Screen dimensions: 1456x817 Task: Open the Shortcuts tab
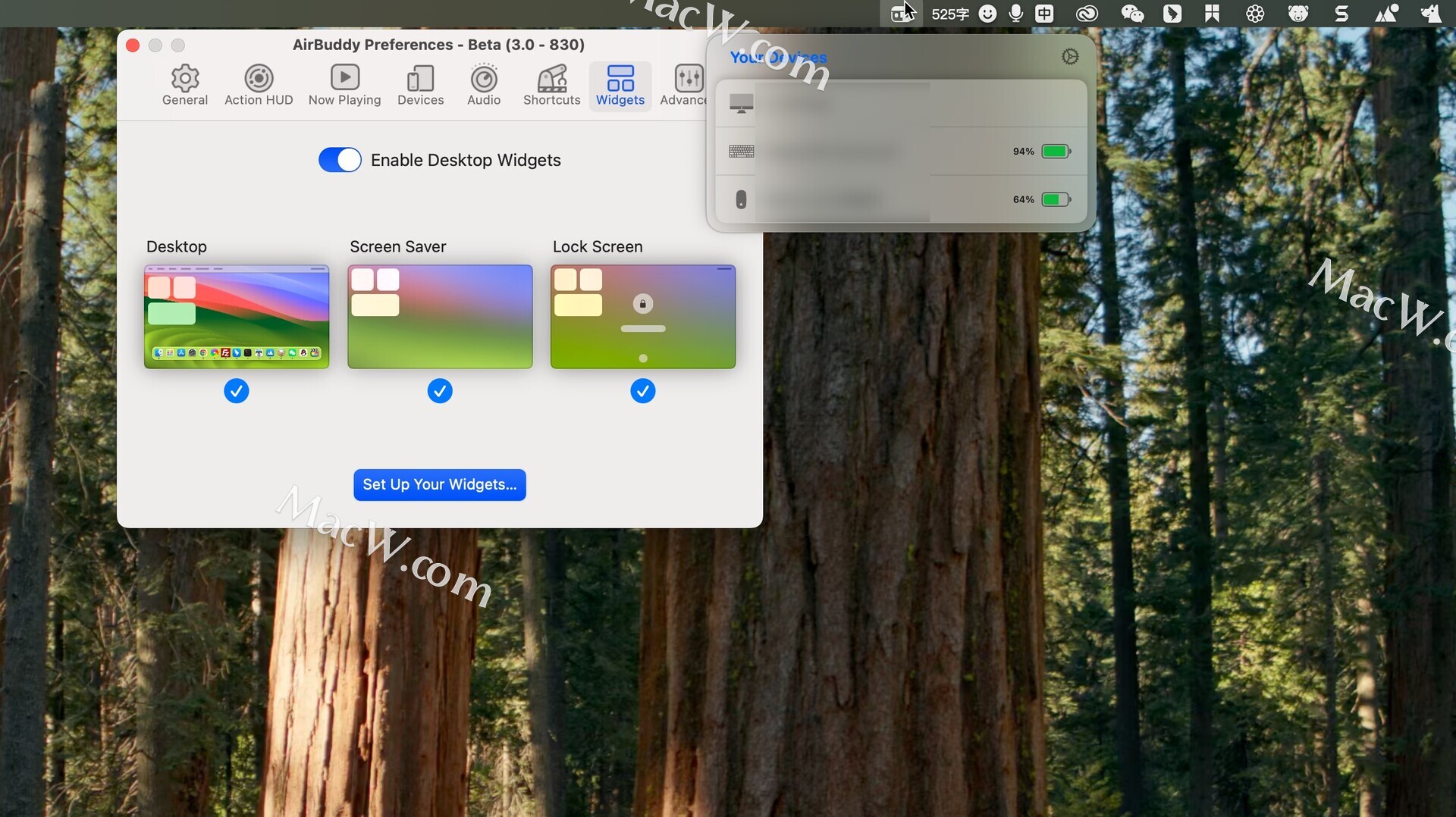click(551, 86)
